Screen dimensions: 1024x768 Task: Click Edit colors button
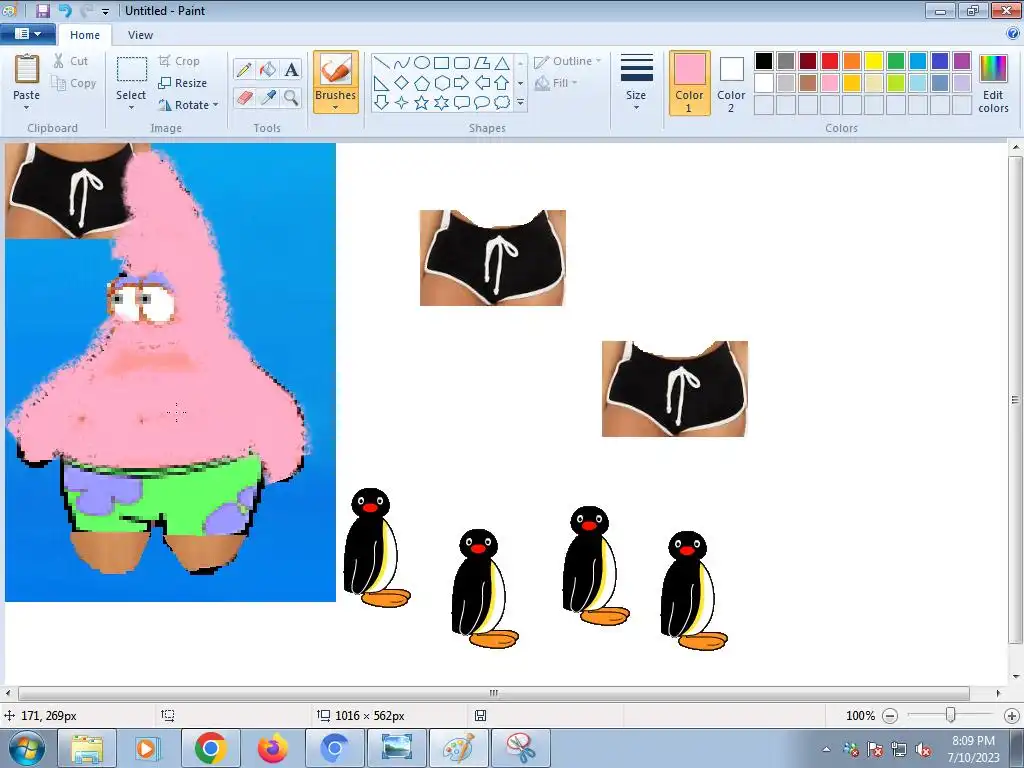pyautogui.click(x=993, y=83)
